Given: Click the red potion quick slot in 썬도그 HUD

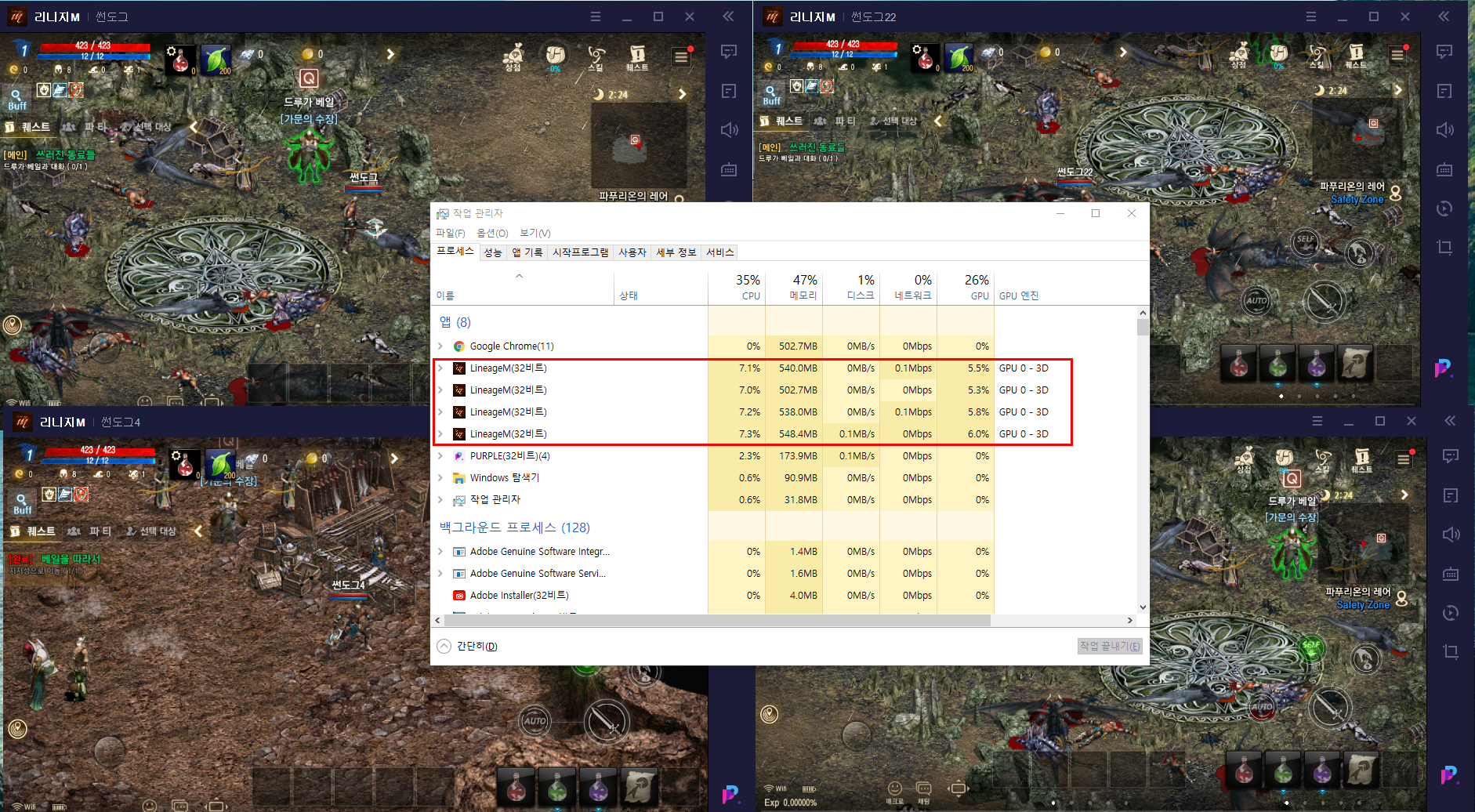Looking at the screenshot, I should pos(180,60).
